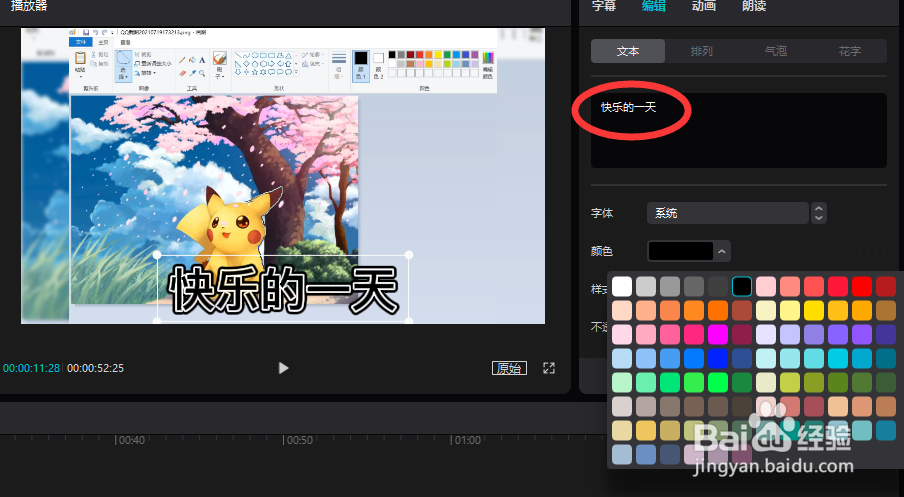Pick the pure blue color swatch

click(x=718, y=358)
